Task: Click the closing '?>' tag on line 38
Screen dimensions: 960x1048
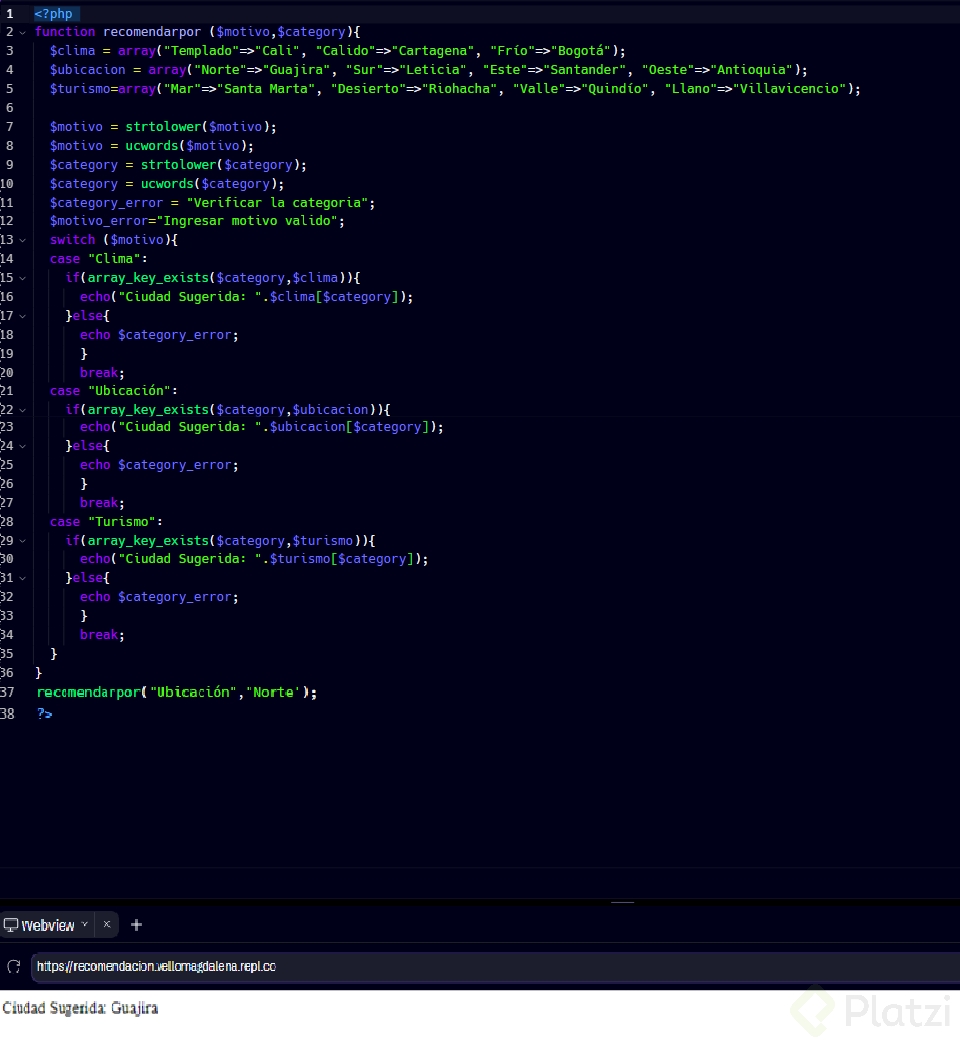Action: click(x=44, y=714)
